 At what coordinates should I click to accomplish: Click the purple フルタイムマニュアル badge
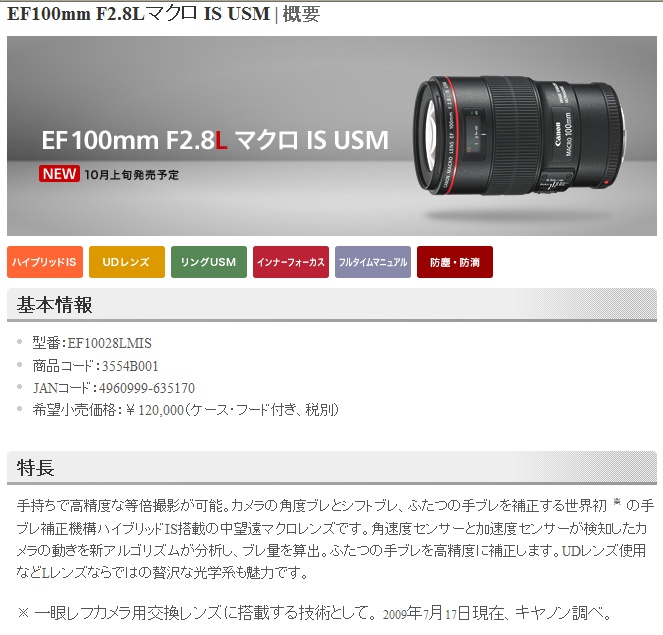[x=373, y=262]
